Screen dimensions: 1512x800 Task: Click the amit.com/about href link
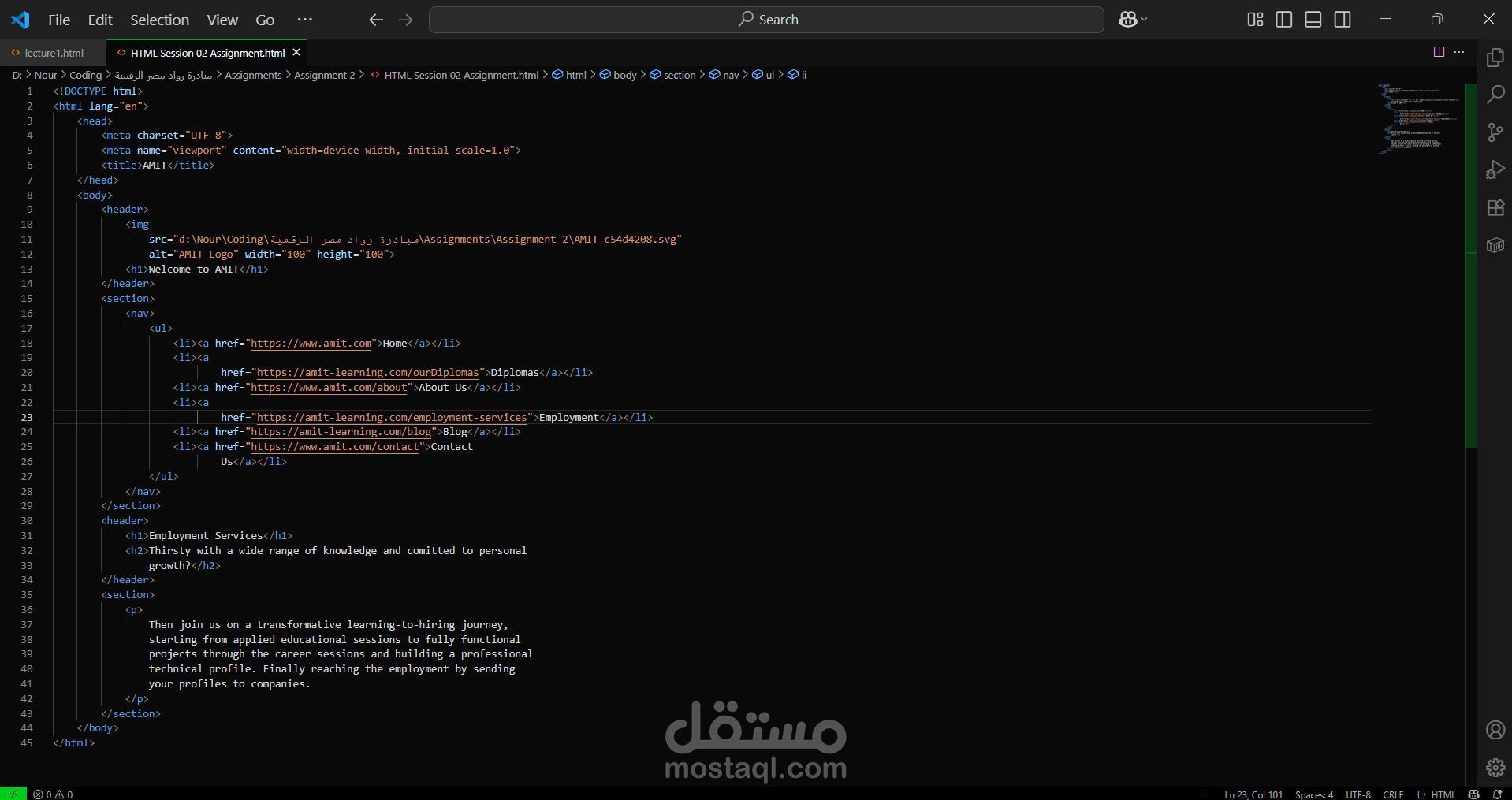tap(329, 388)
